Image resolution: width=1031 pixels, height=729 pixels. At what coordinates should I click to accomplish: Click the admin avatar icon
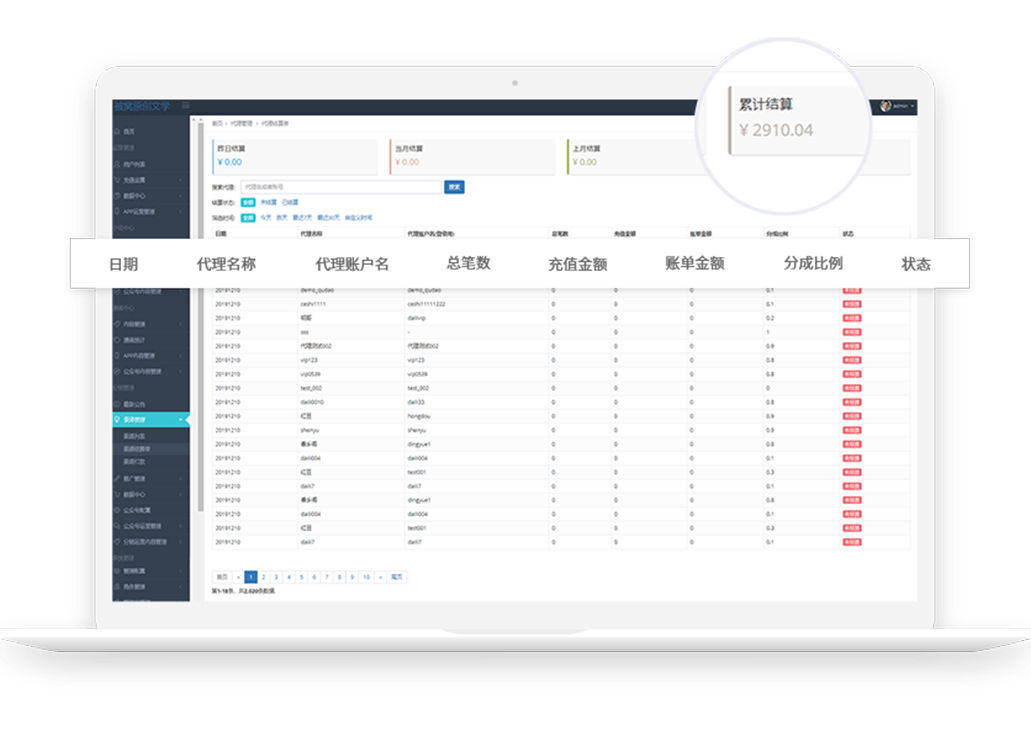click(x=886, y=105)
